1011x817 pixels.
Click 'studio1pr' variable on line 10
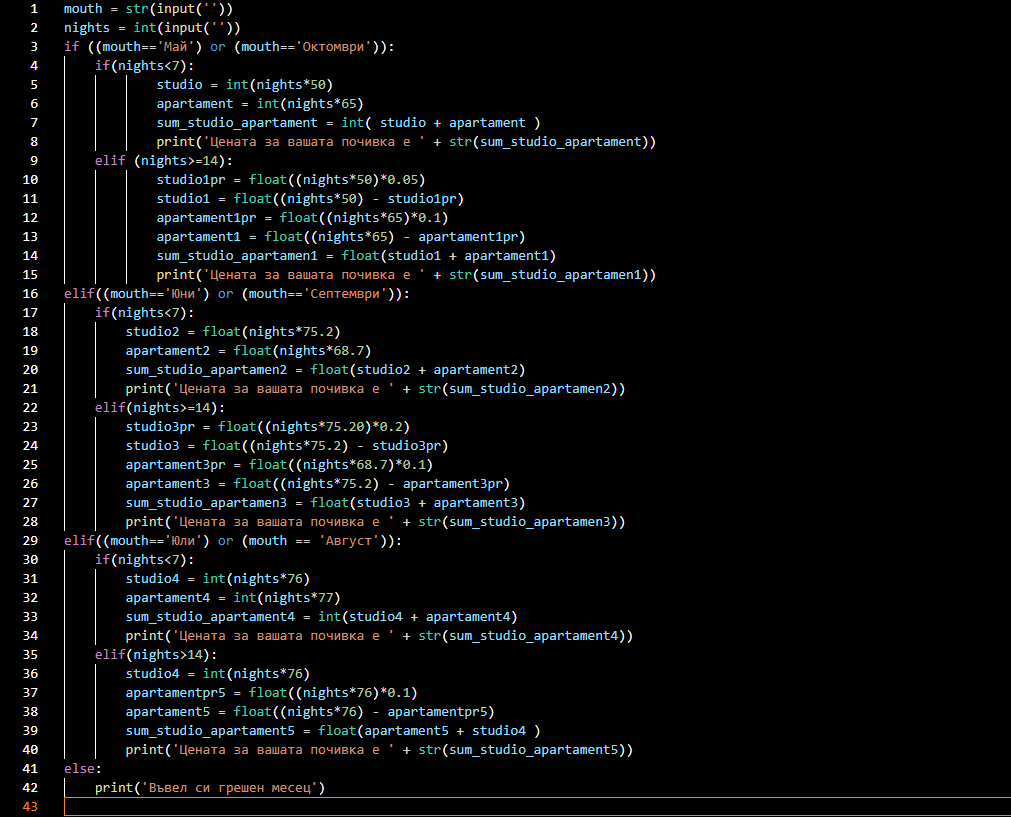point(191,180)
